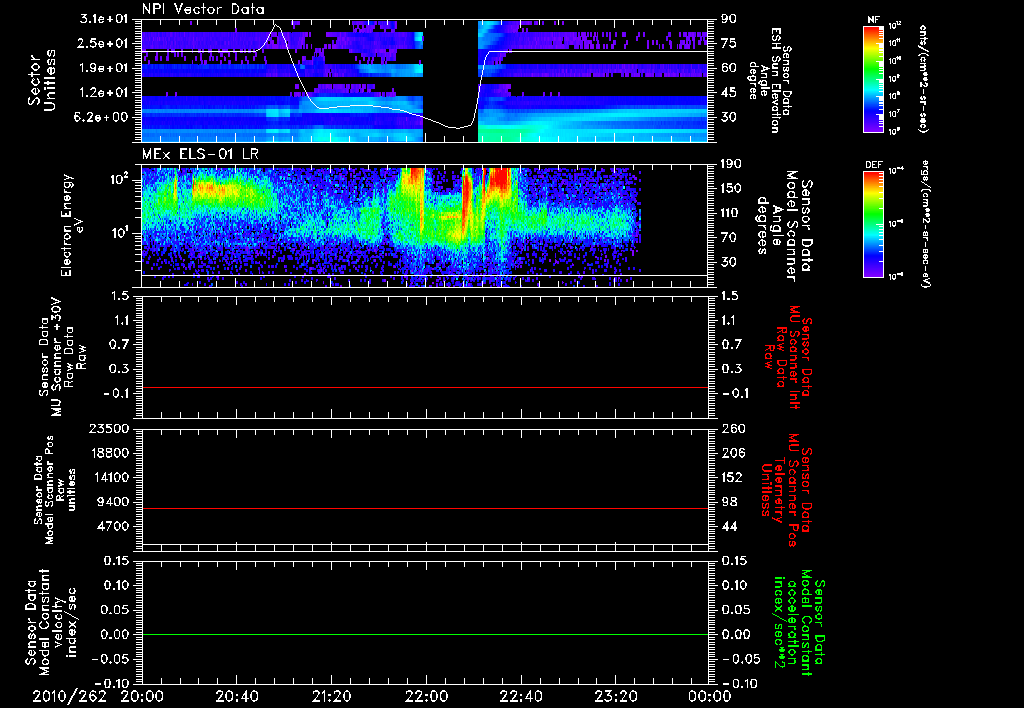The image size is (1024, 708).
Task: Click the 260 telemetry tick label
Action: [733, 429]
